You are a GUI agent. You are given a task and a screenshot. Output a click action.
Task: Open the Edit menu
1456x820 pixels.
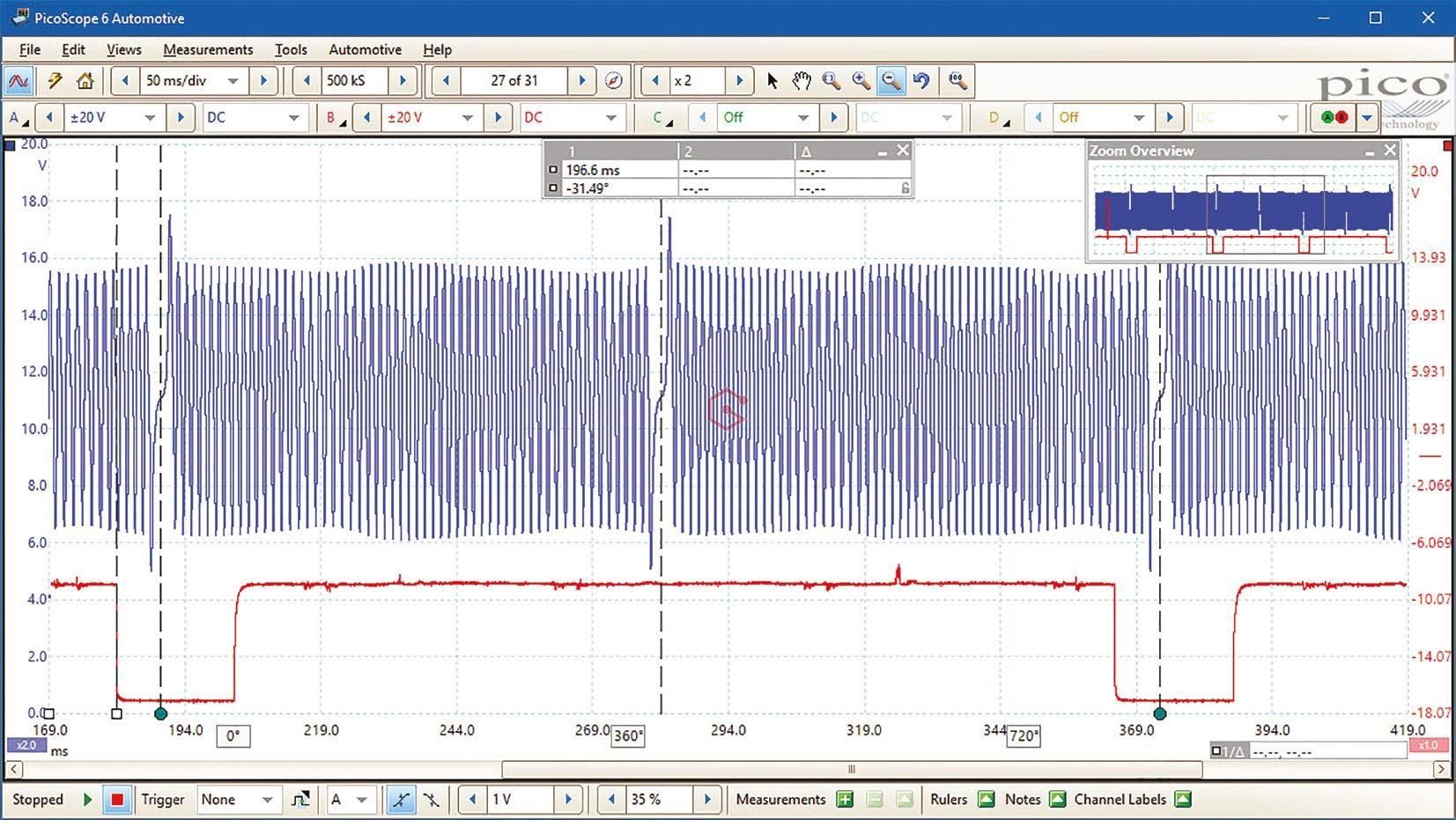[73, 50]
